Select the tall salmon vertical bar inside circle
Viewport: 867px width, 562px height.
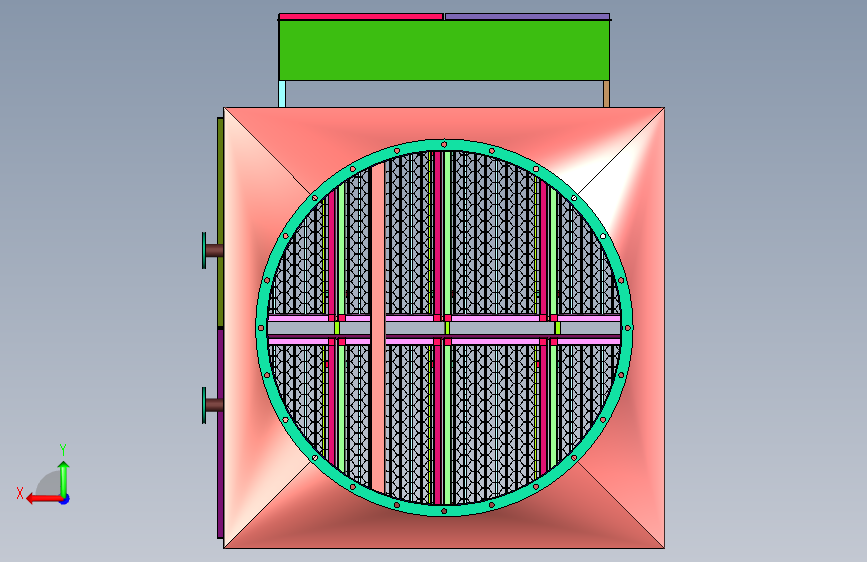pos(378,327)
